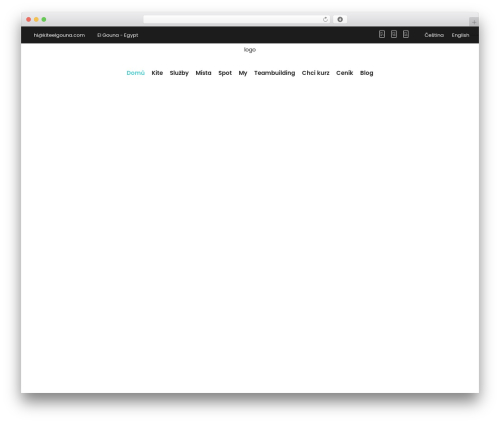Open a new tab with the plus icon
This screenshot has width=500, height=423.
[x=474, y=22]
